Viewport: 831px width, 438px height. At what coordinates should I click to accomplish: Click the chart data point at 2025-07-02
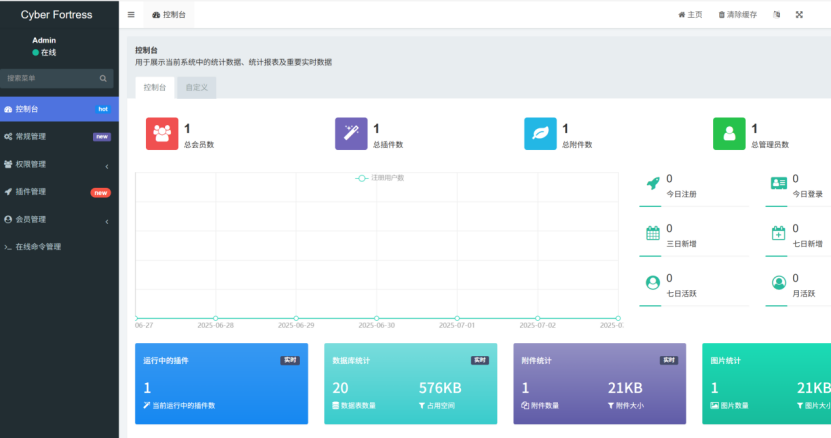pos(538,318)
